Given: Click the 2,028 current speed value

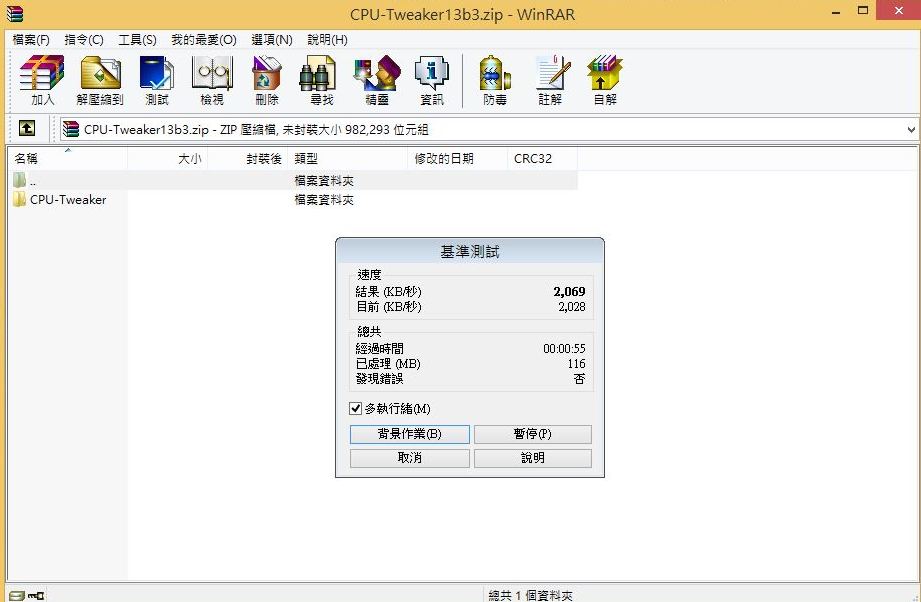Looking at the screenshot, I should 572,307.
